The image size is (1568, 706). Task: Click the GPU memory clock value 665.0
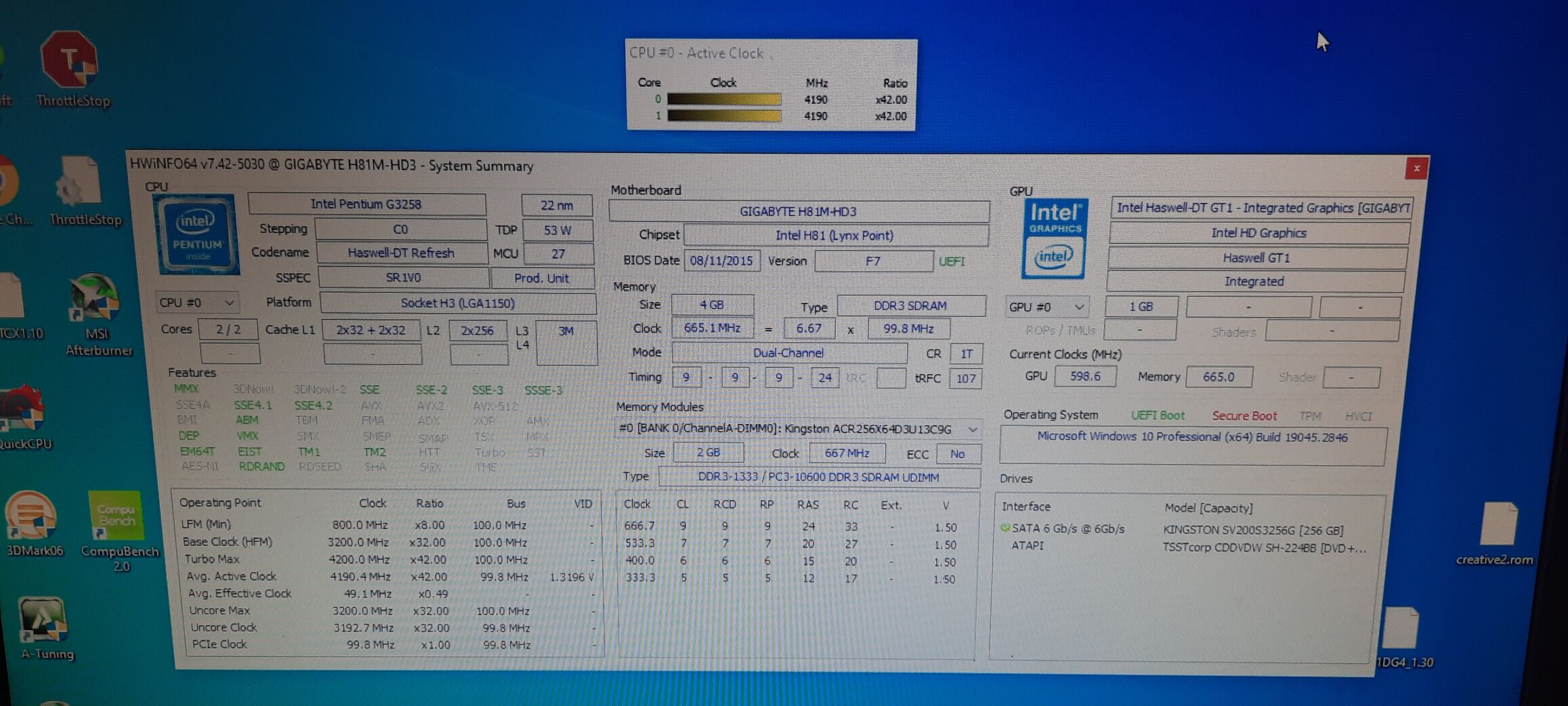coord(1219,377)
